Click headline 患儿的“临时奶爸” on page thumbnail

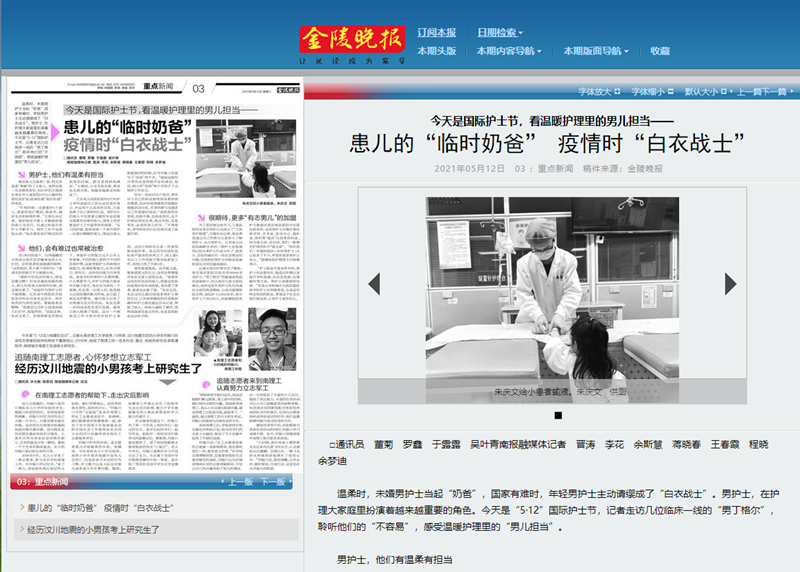(128, 127)
